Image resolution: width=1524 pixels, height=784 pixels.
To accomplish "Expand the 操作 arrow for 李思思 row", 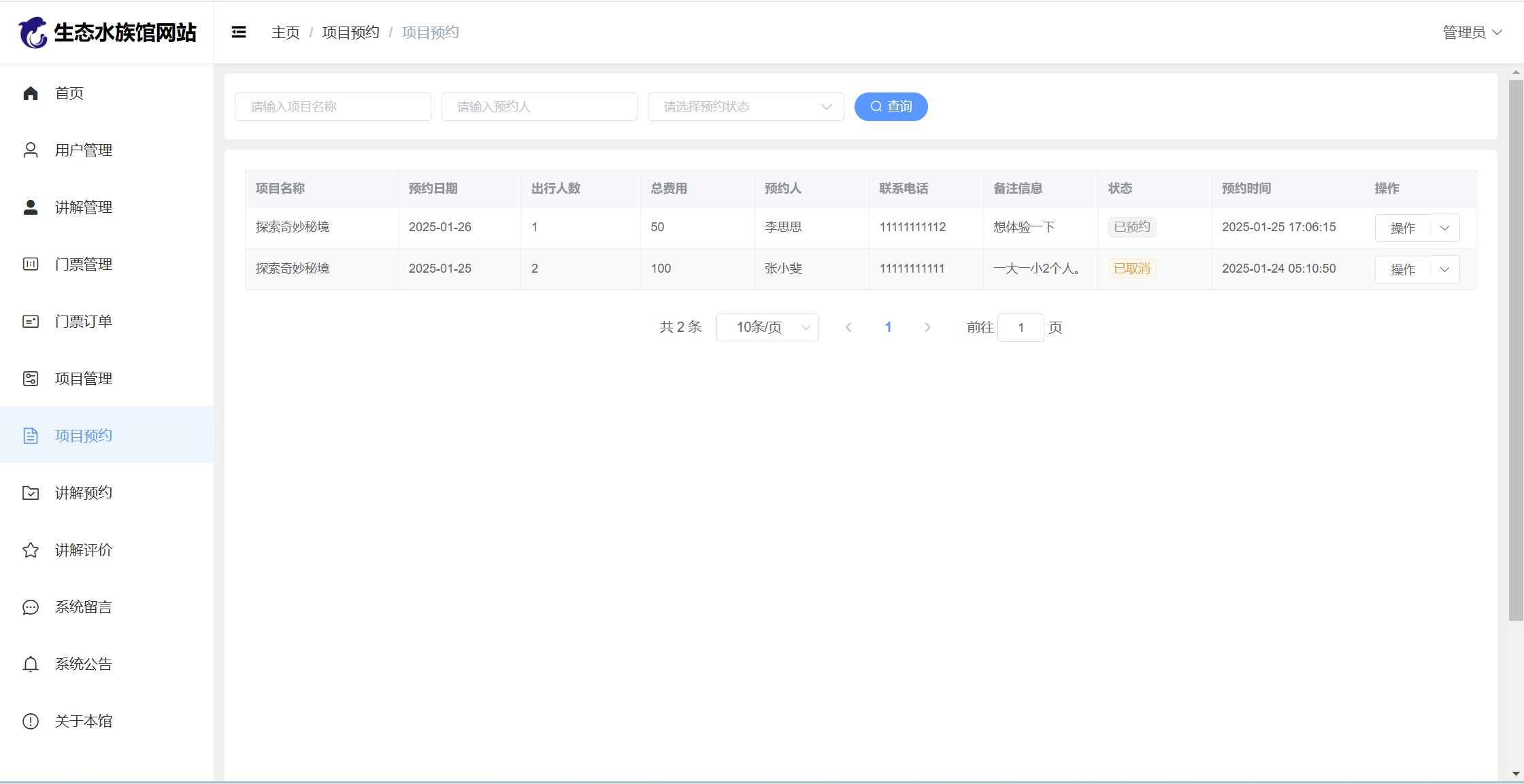I will (1444, 228).
